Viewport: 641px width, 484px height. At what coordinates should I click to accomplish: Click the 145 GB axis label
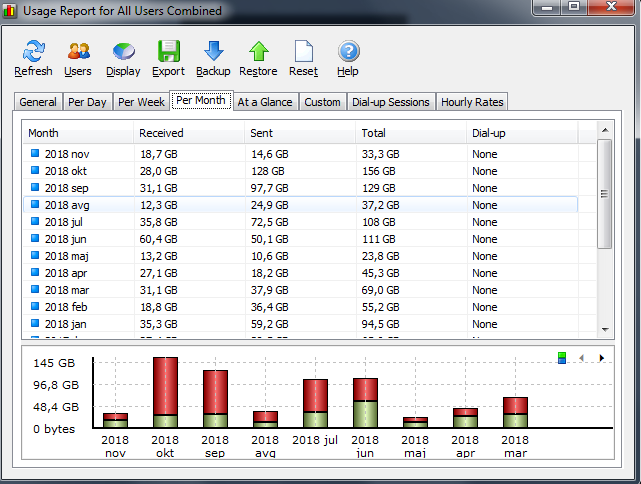tap(54, 363)
